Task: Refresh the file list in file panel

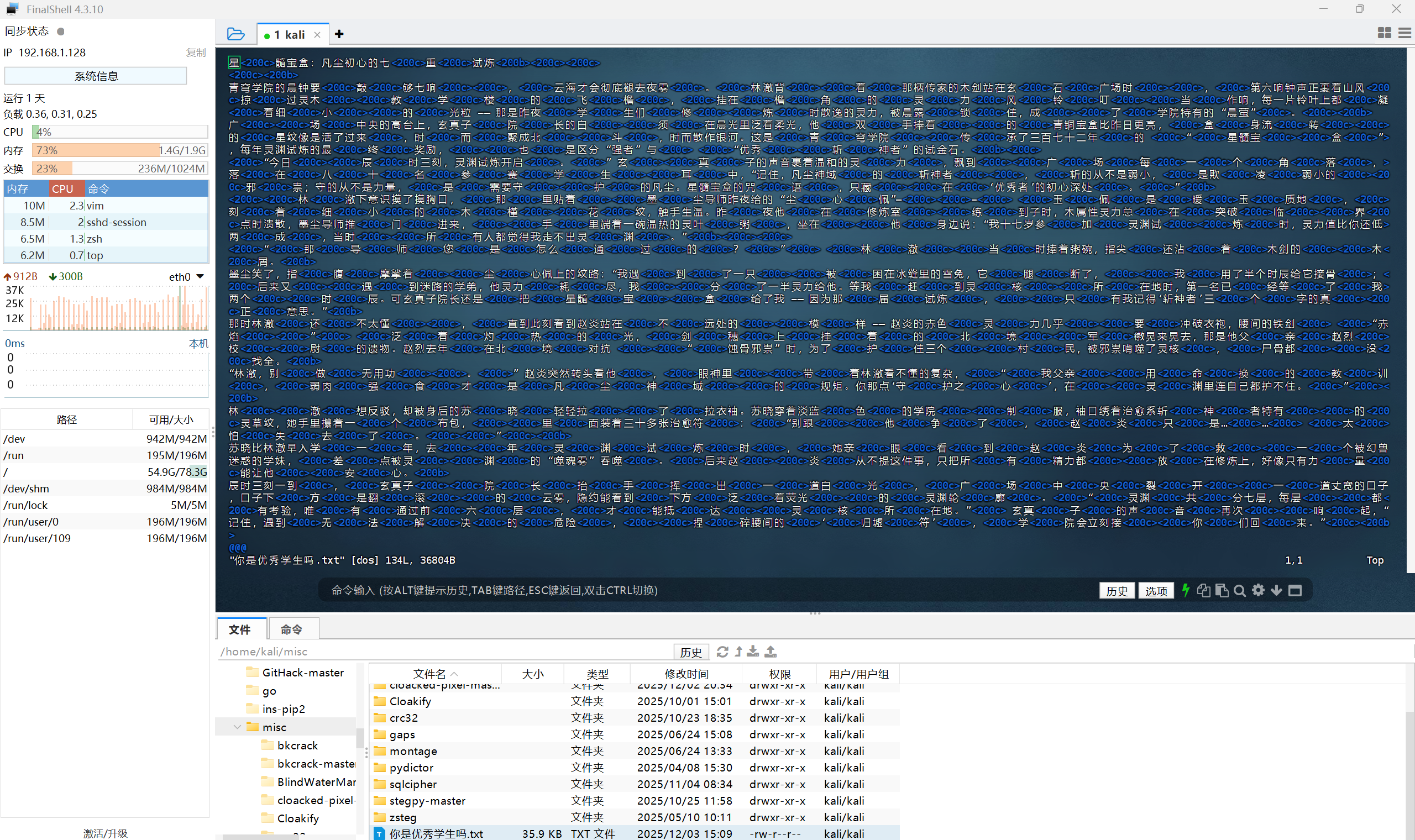Action: 722,652
